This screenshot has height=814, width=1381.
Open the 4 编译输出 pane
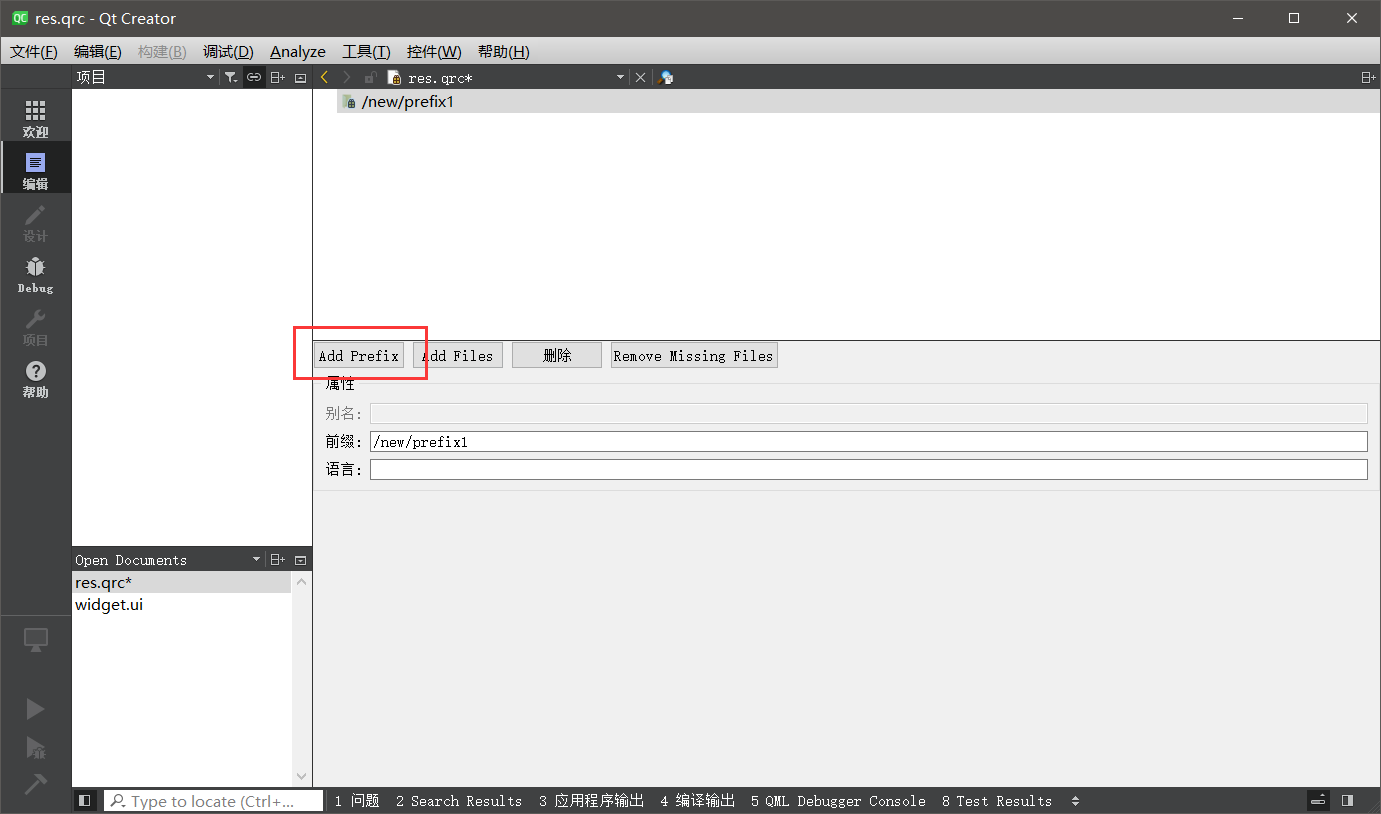pyautogui.click(x=698, y=801)
